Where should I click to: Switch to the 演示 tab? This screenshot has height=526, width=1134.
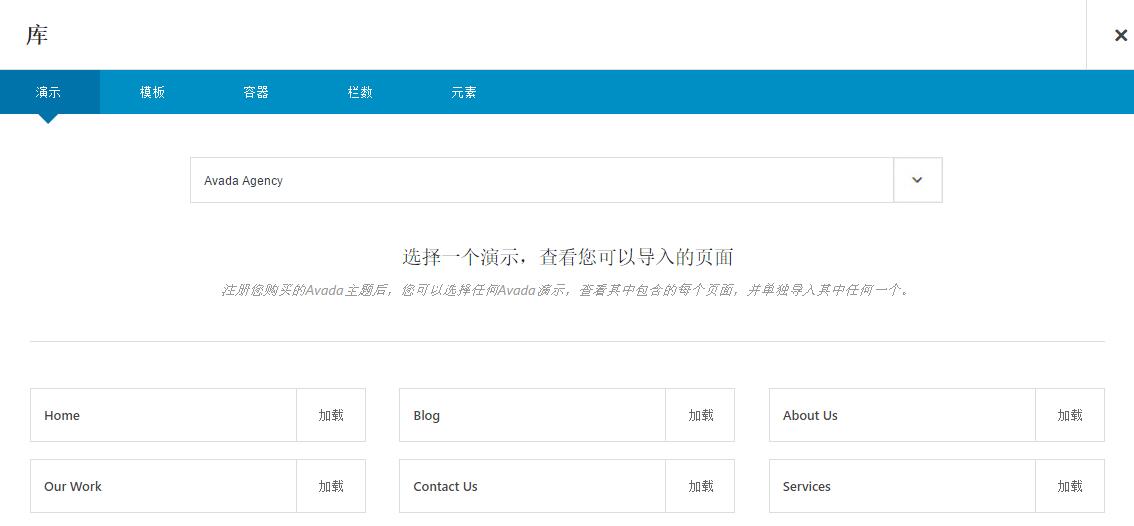pos(48,92)
